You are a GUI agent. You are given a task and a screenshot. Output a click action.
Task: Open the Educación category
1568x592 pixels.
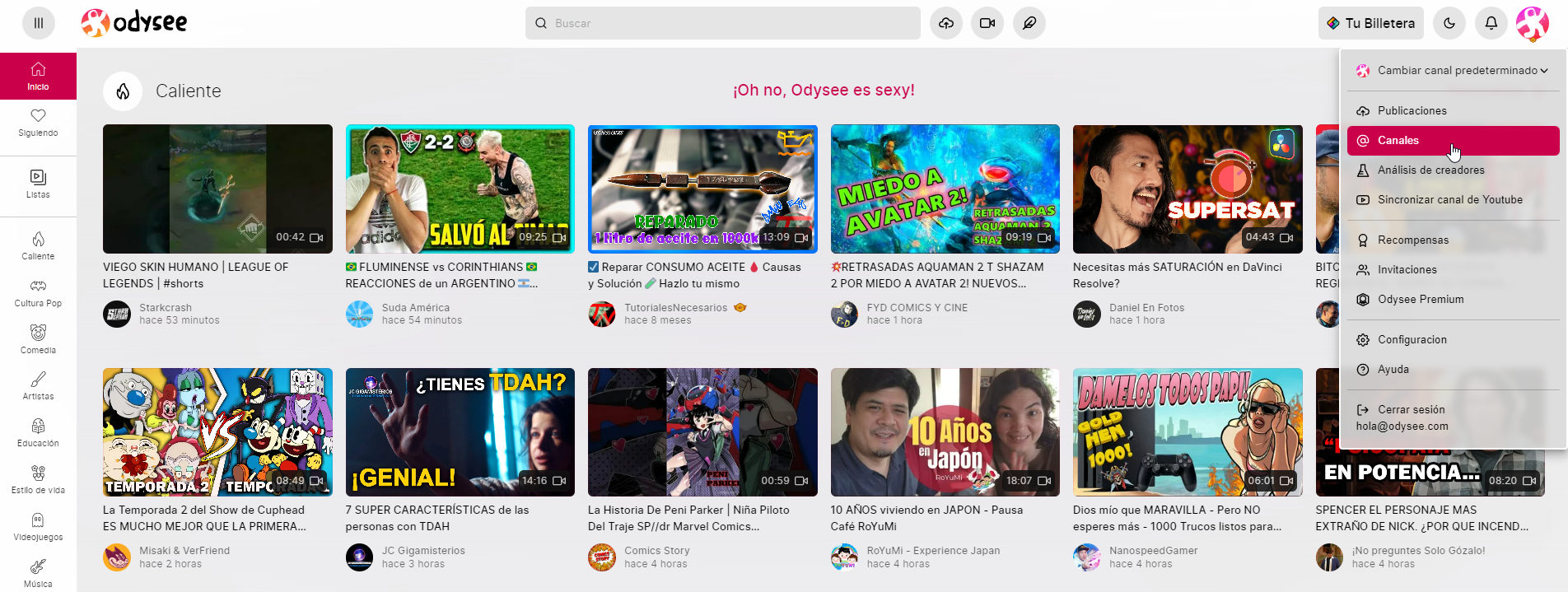38,434
